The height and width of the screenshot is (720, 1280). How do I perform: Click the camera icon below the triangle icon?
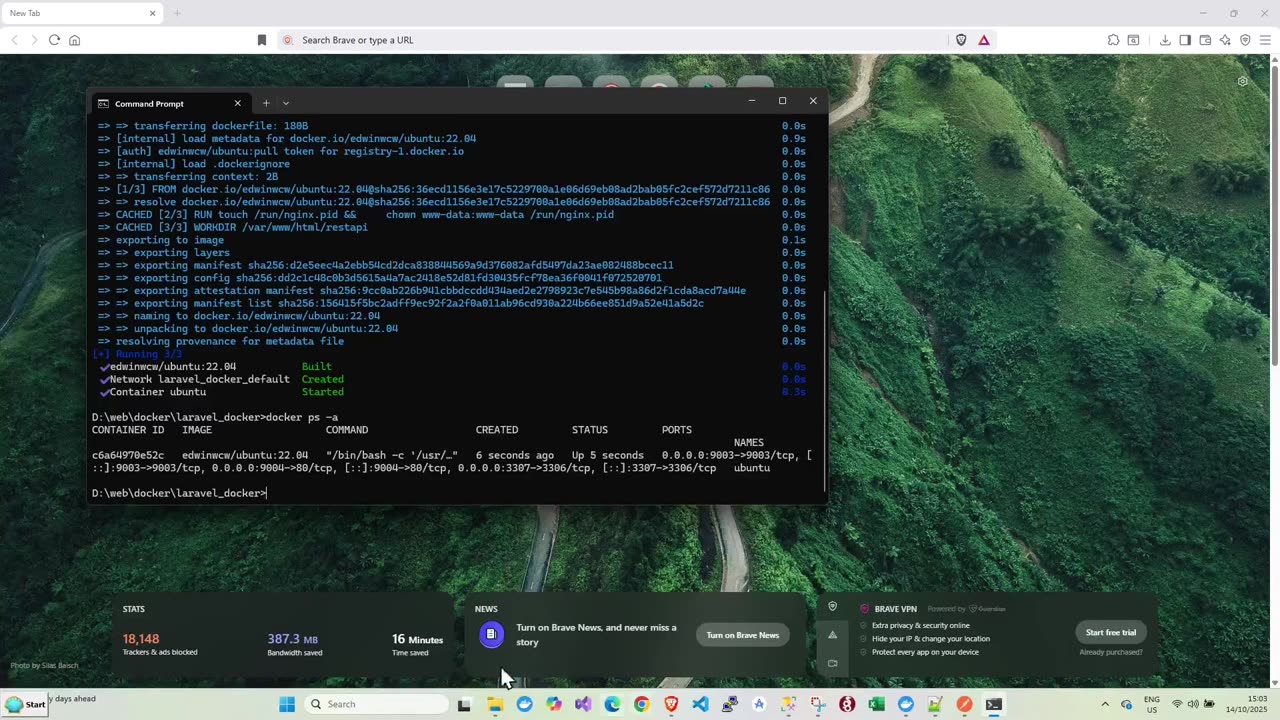pyautogui.click(x=832, y=662)
